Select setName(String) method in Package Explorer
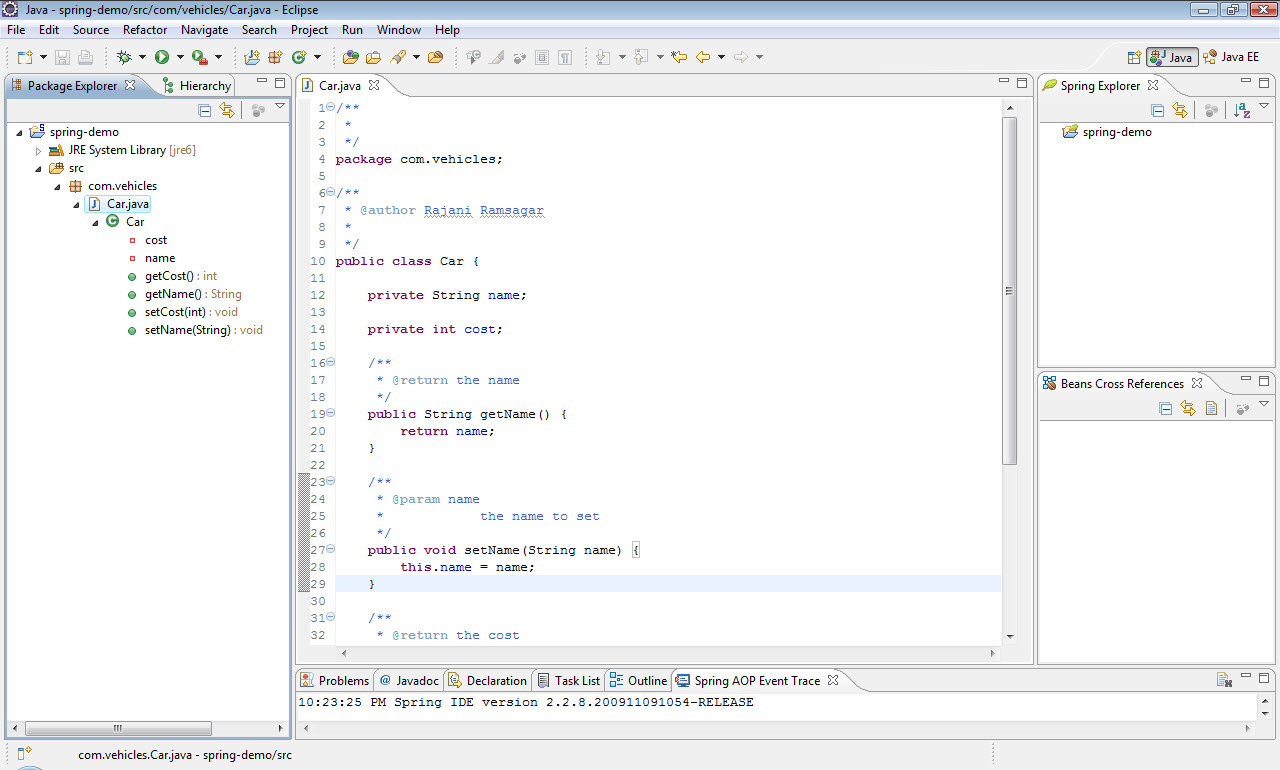 pyautogui.click(x=204, y=330)
